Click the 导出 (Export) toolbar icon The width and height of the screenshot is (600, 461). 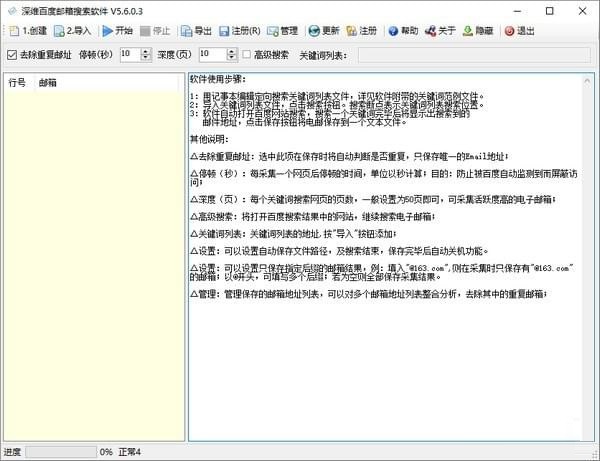pyautogui.click(x=196, y=31)
